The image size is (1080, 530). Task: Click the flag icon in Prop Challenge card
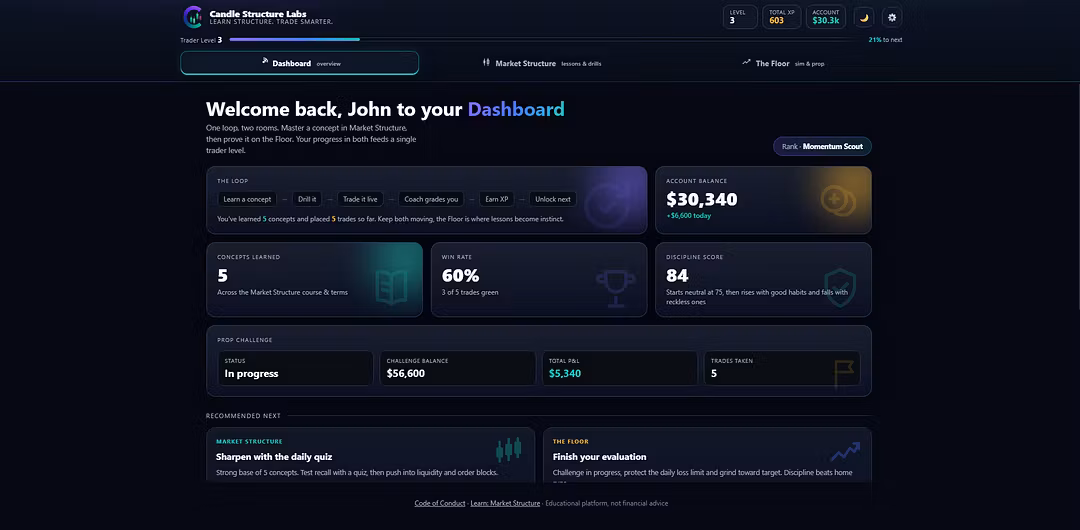click(x=843, y=374)
